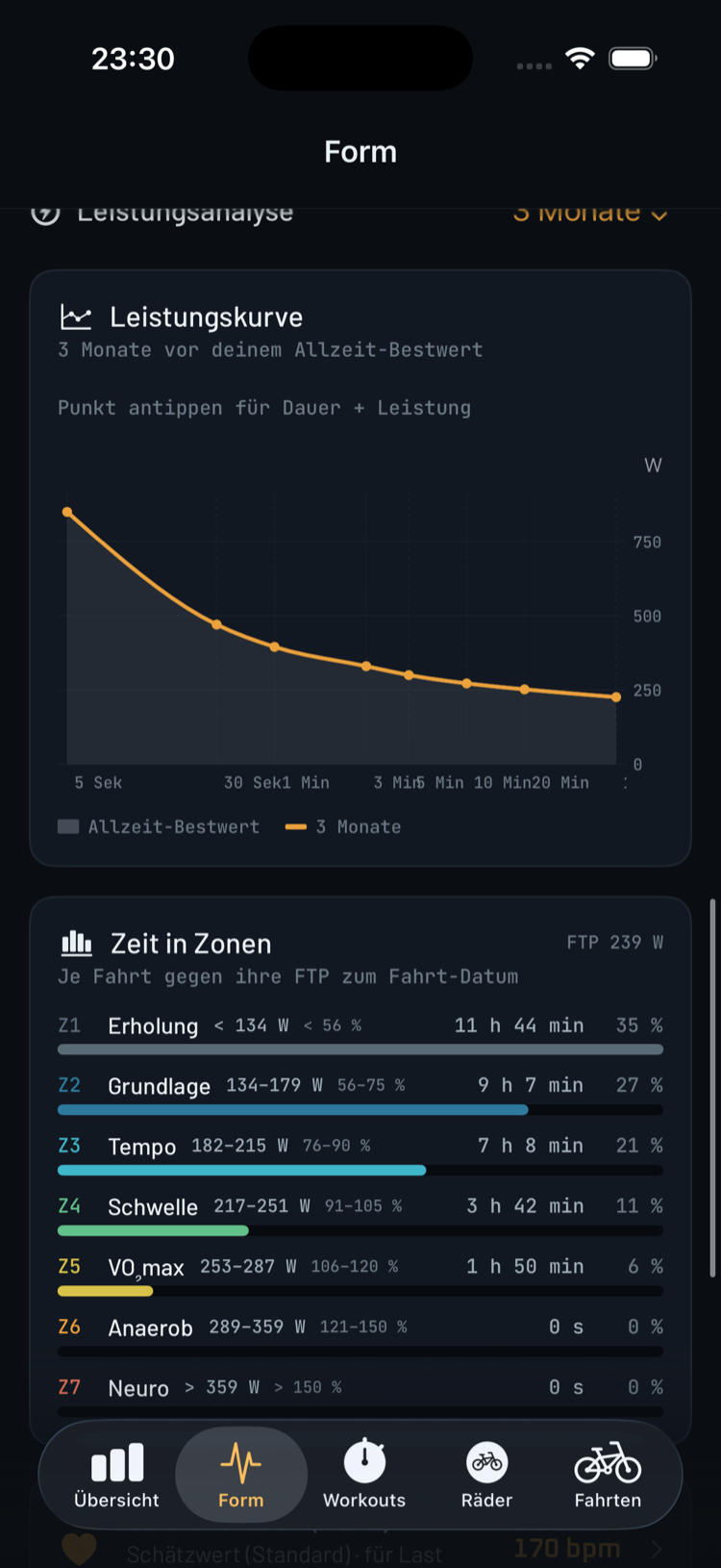Screen dimensions: 721x1568
Task: Open the 3 Monate period dropdown
Action: (589, 214)
